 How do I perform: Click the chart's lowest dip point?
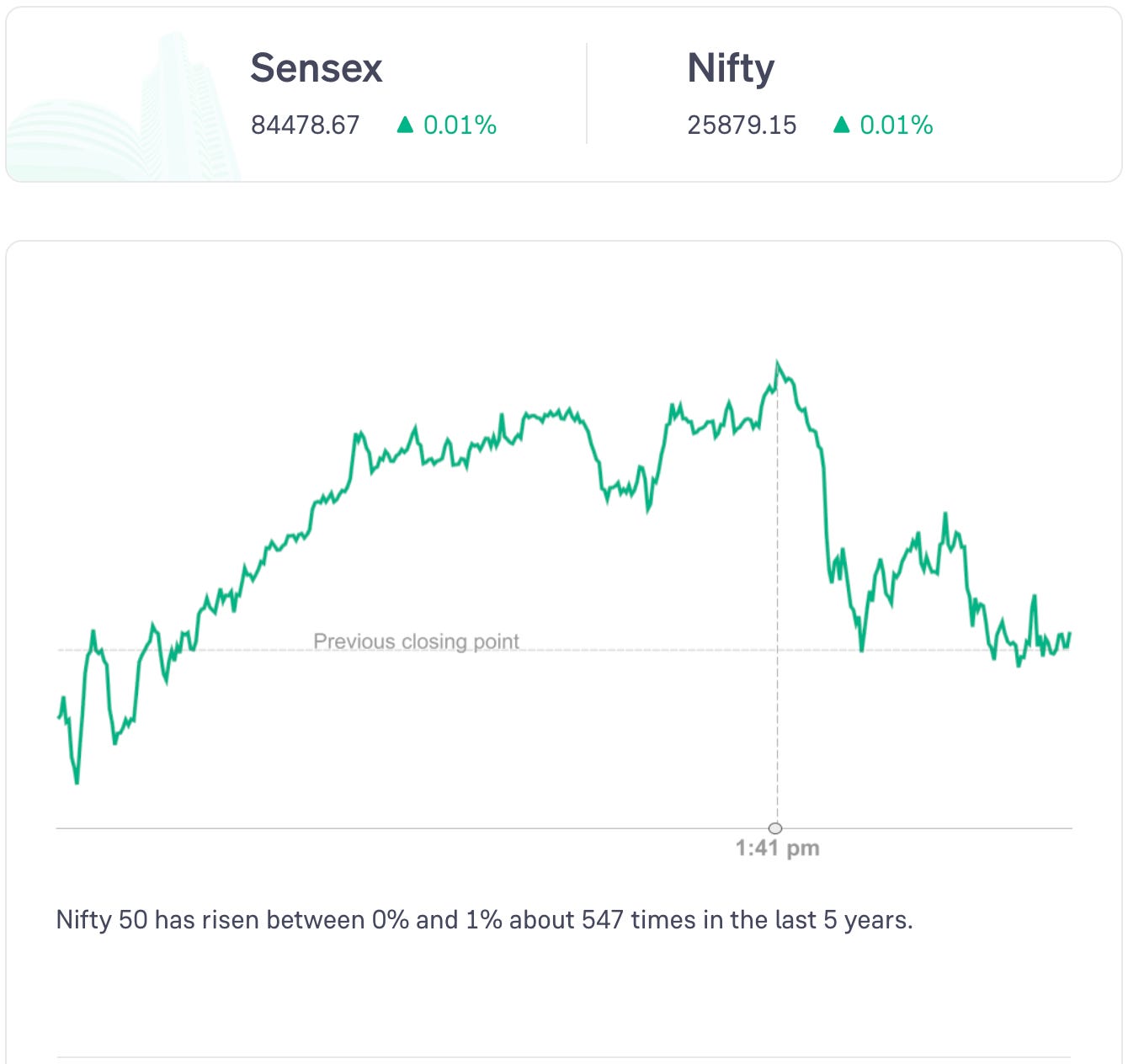point(77,783)
